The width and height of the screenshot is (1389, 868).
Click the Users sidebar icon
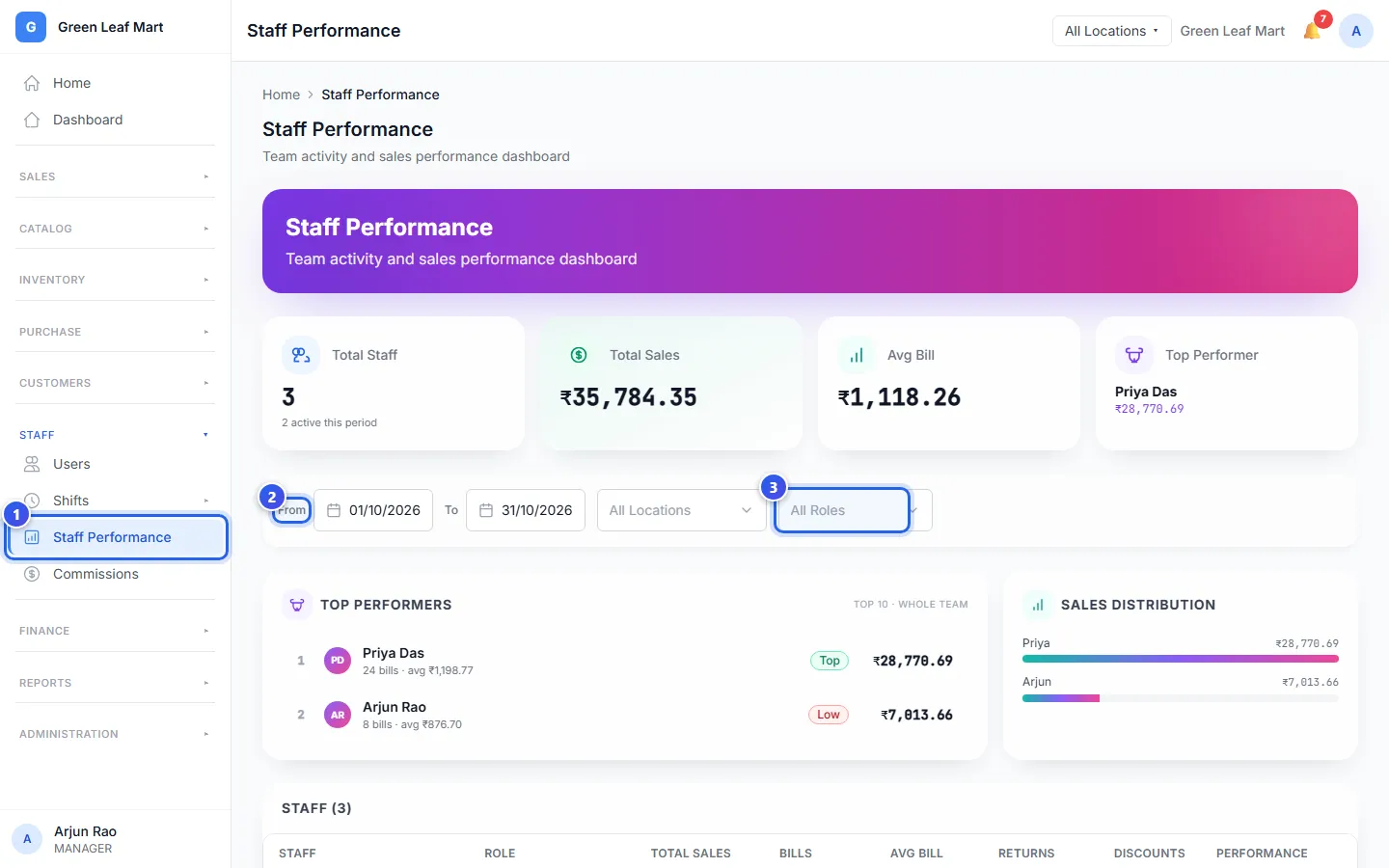(x=32, y=464)
